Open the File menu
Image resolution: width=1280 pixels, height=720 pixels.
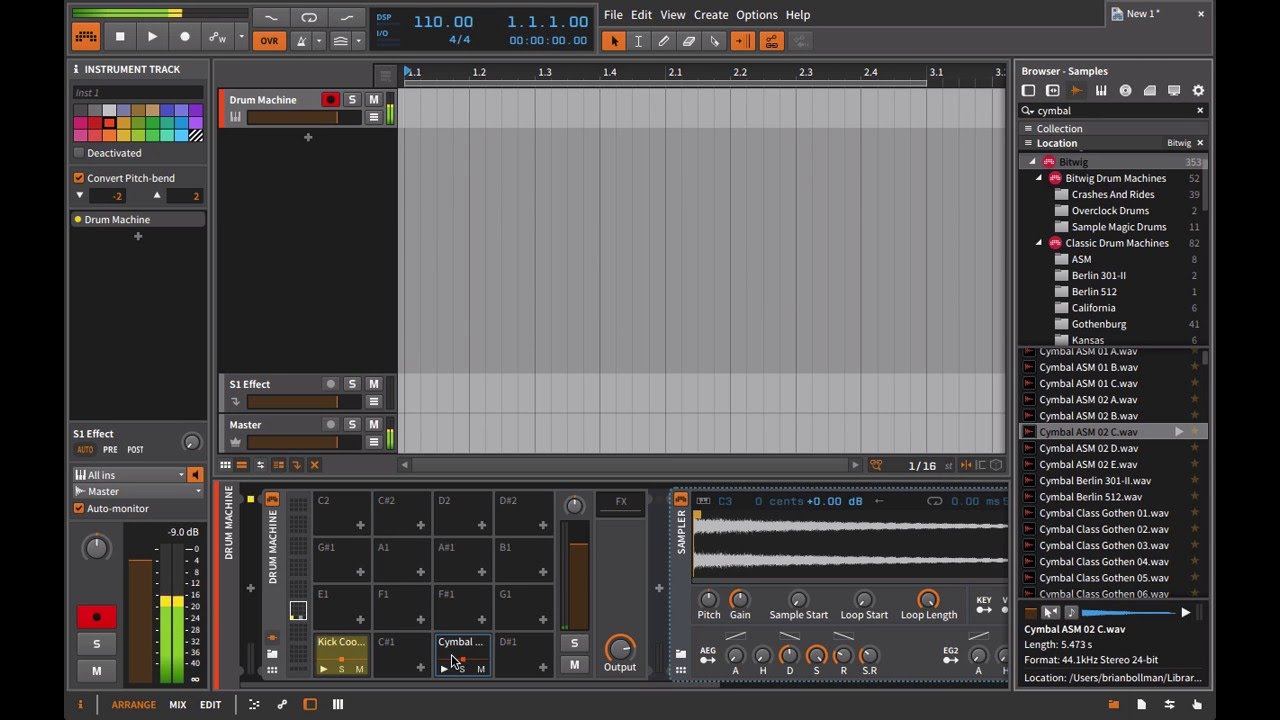point(613,15)
